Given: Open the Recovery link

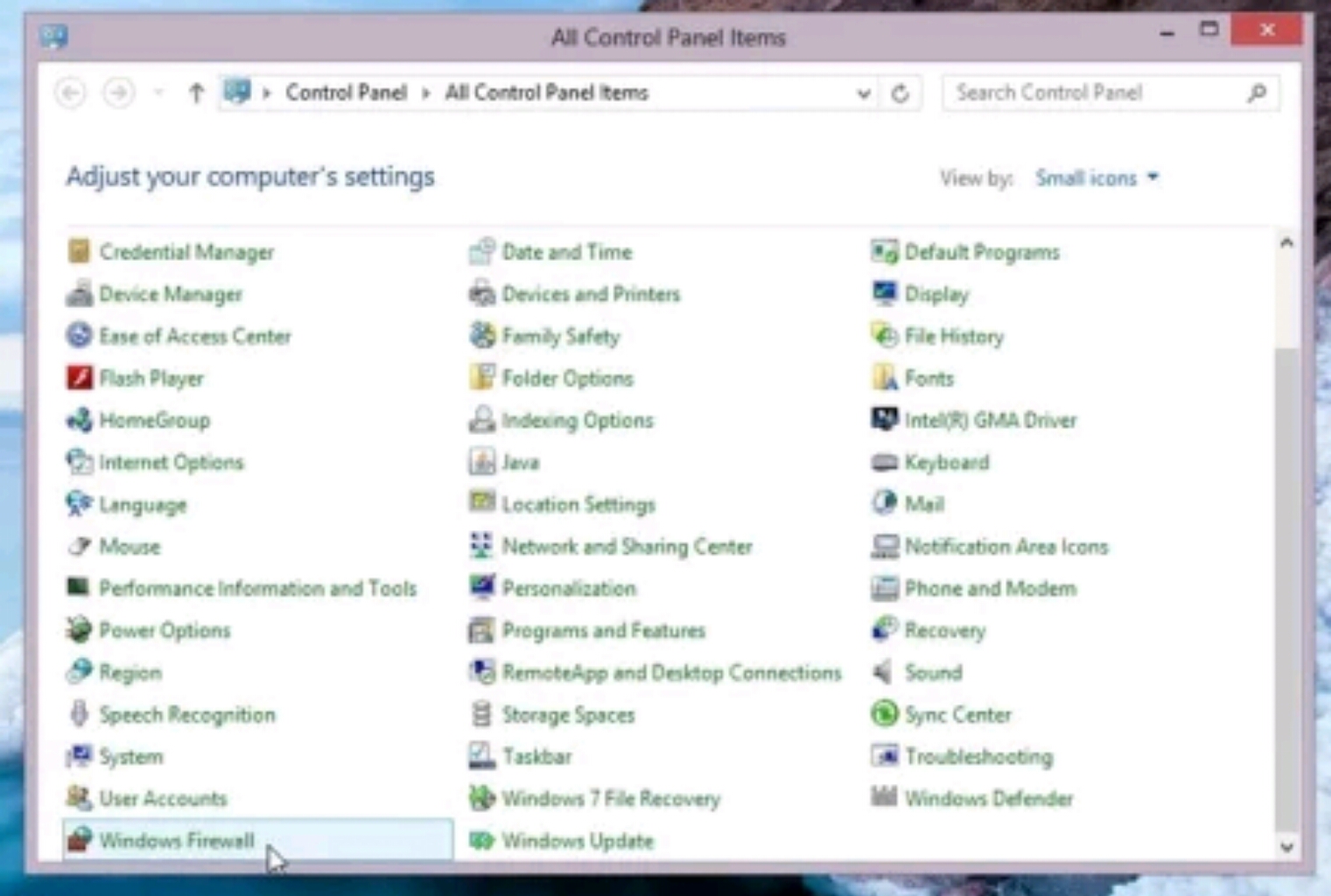Looking at the screenshot, I should click(945, 630).
